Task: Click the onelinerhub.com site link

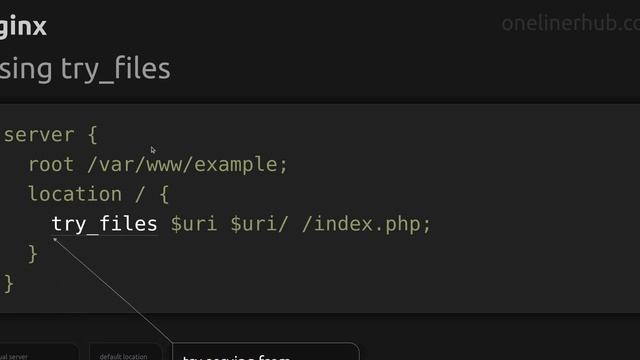Action: pyautogui.click(x=570, y=23)
